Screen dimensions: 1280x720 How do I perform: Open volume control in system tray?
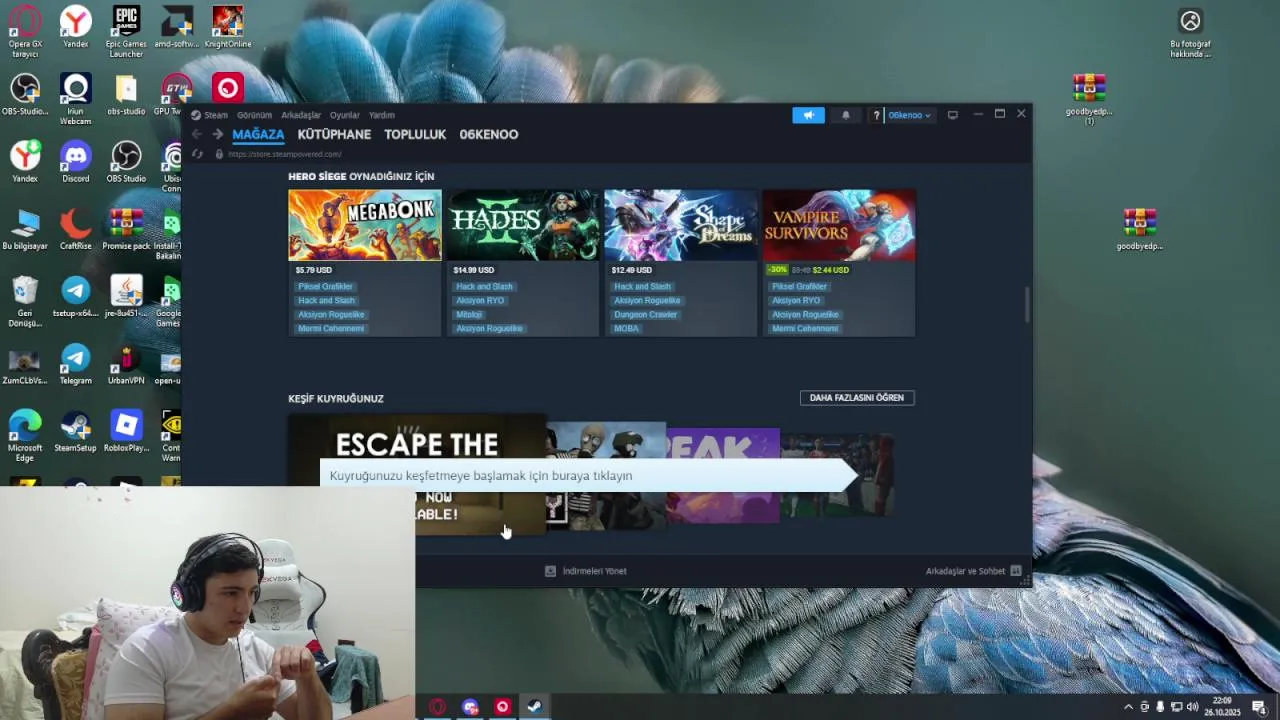coord(1193,707)
